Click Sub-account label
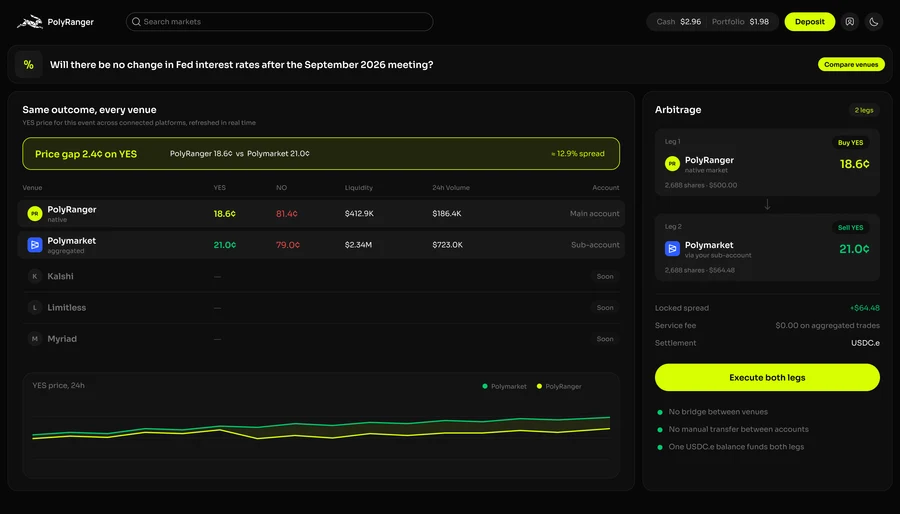Image resolution: width=900 pixels, height=514 pixels. pos(595,245)
